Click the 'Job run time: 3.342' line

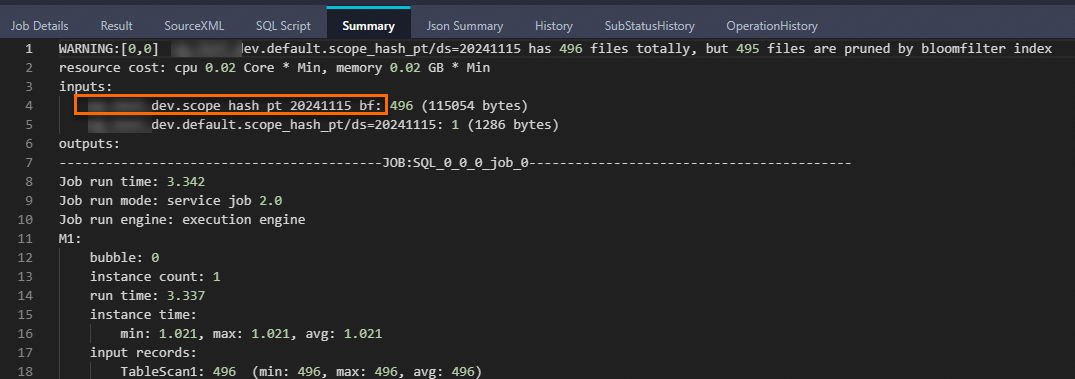132,182
